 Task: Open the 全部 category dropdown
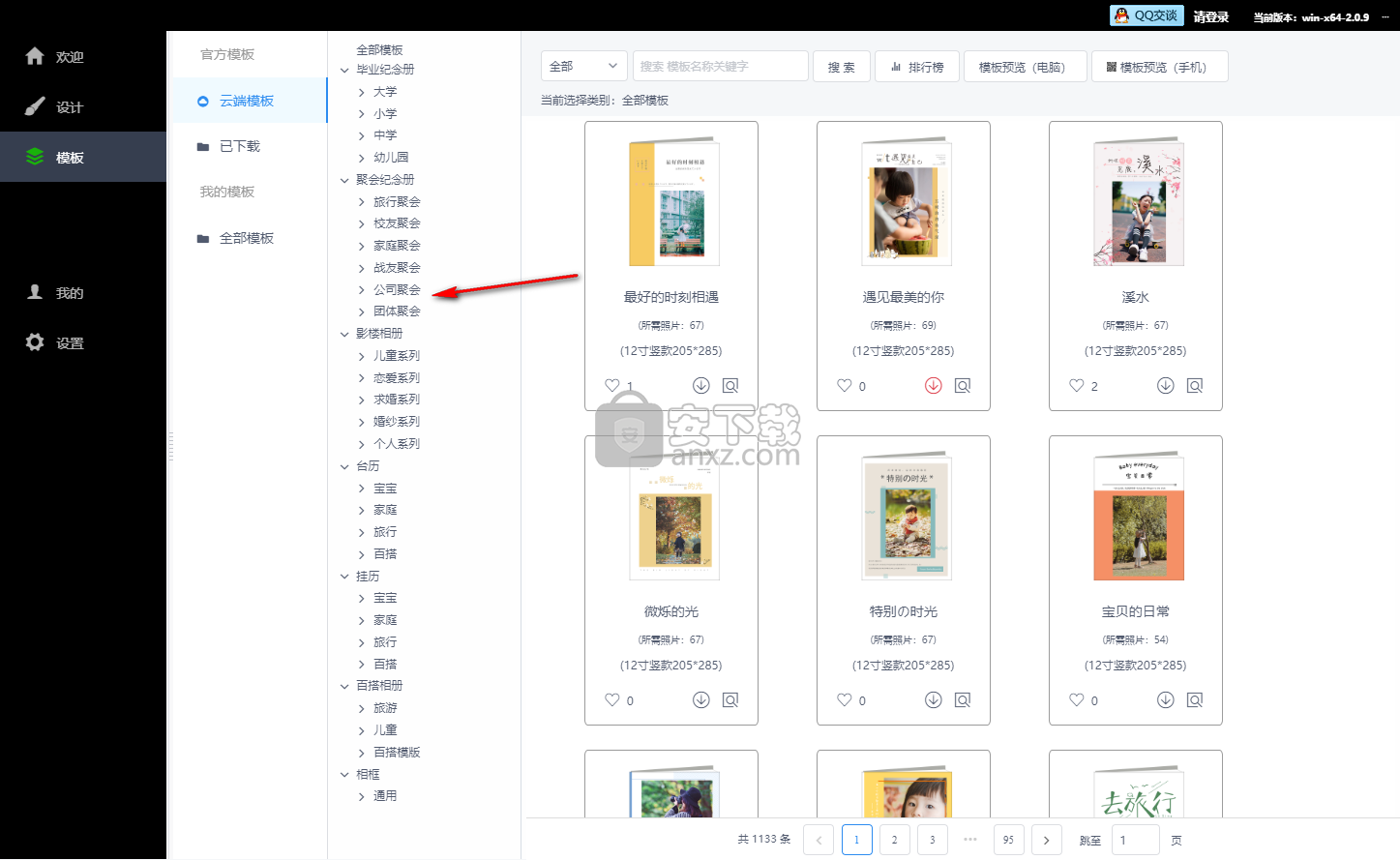click(x=583, y=67)
